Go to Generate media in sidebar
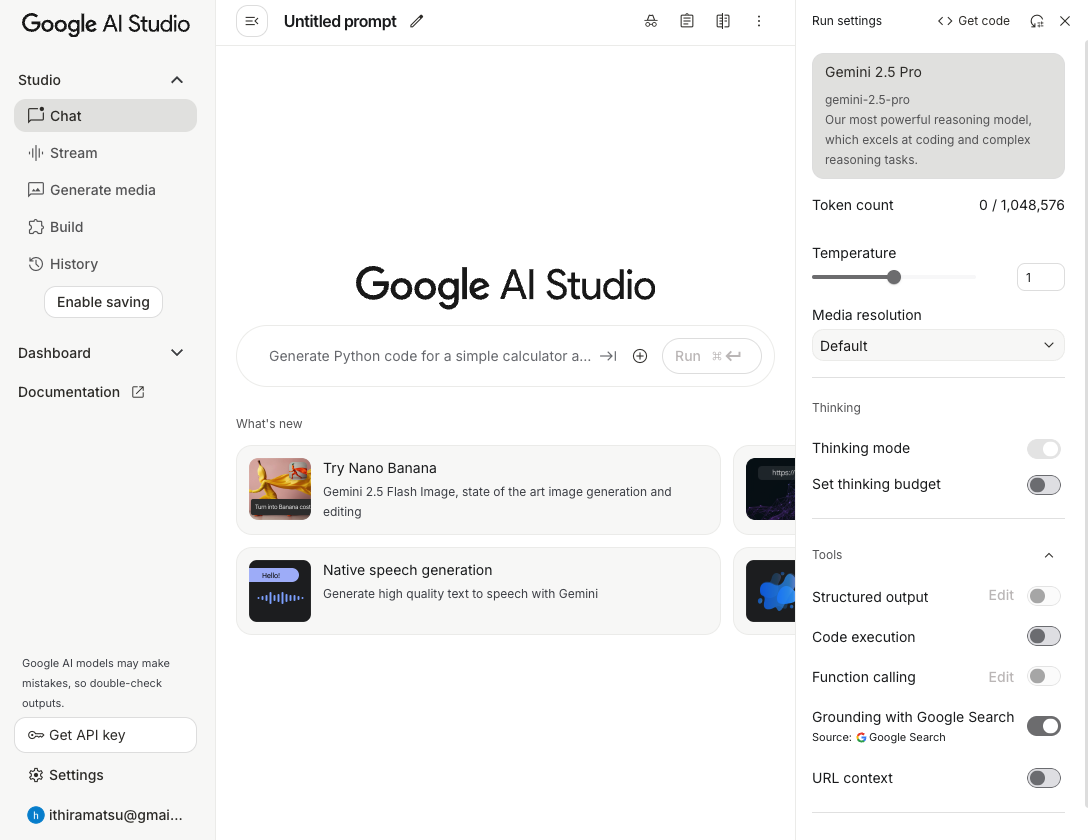1088x840 pixels. pyautogui.click(x=102, y=190)
